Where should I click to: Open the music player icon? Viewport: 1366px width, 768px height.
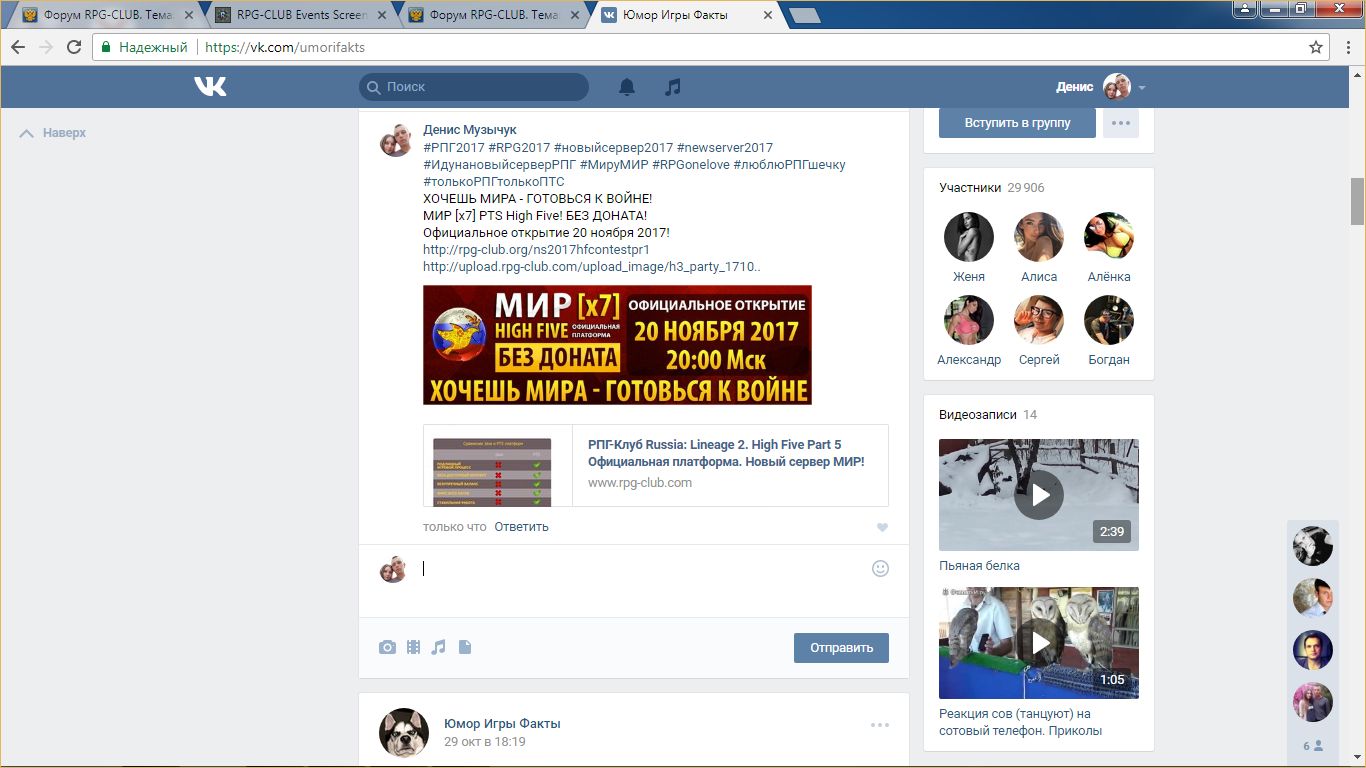click(673, 87)
